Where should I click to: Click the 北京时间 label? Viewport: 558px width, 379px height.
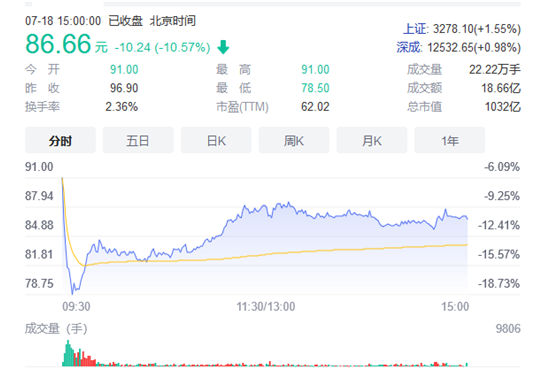point(173,21)
